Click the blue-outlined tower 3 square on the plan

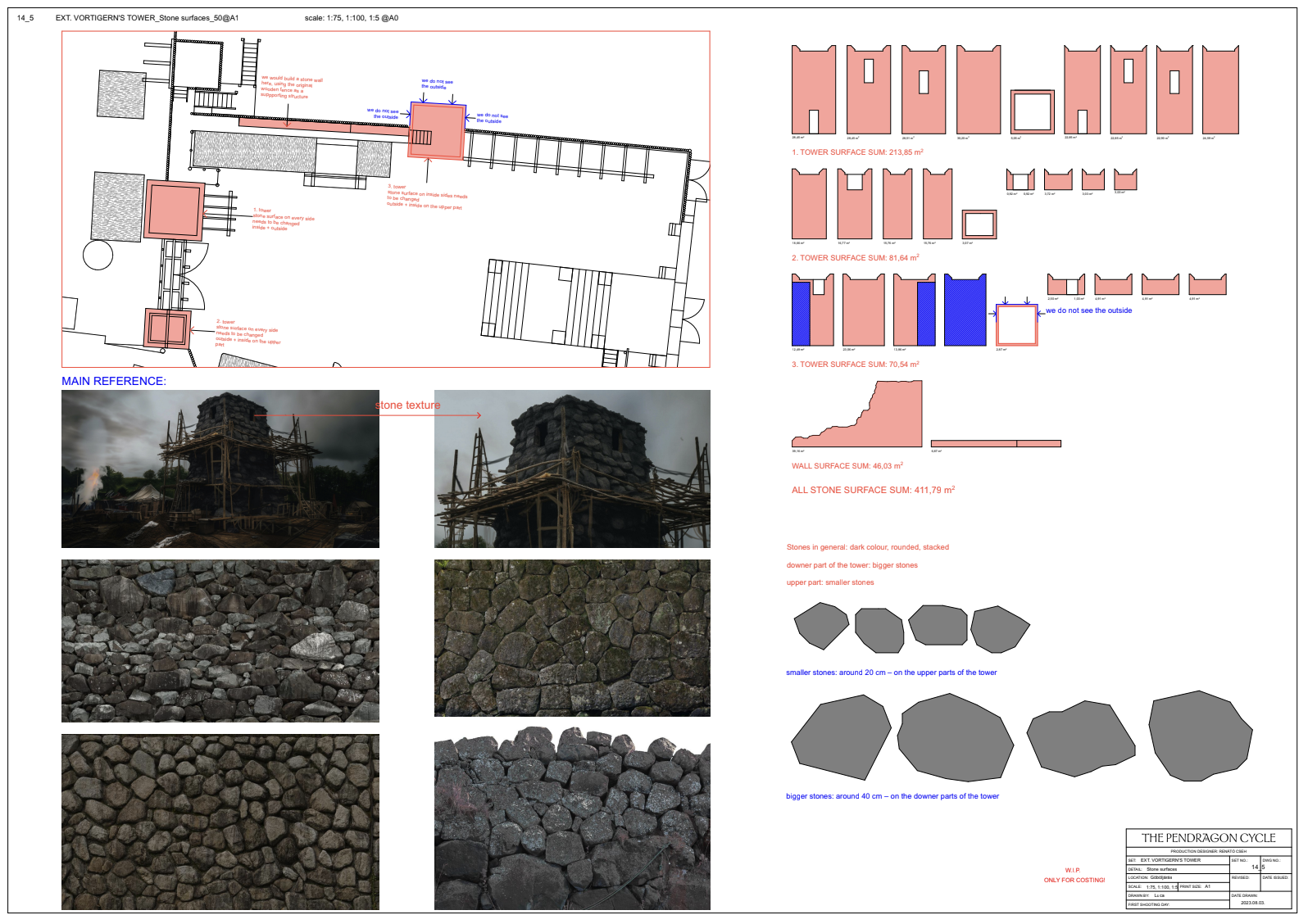click(x=438, y=131)
